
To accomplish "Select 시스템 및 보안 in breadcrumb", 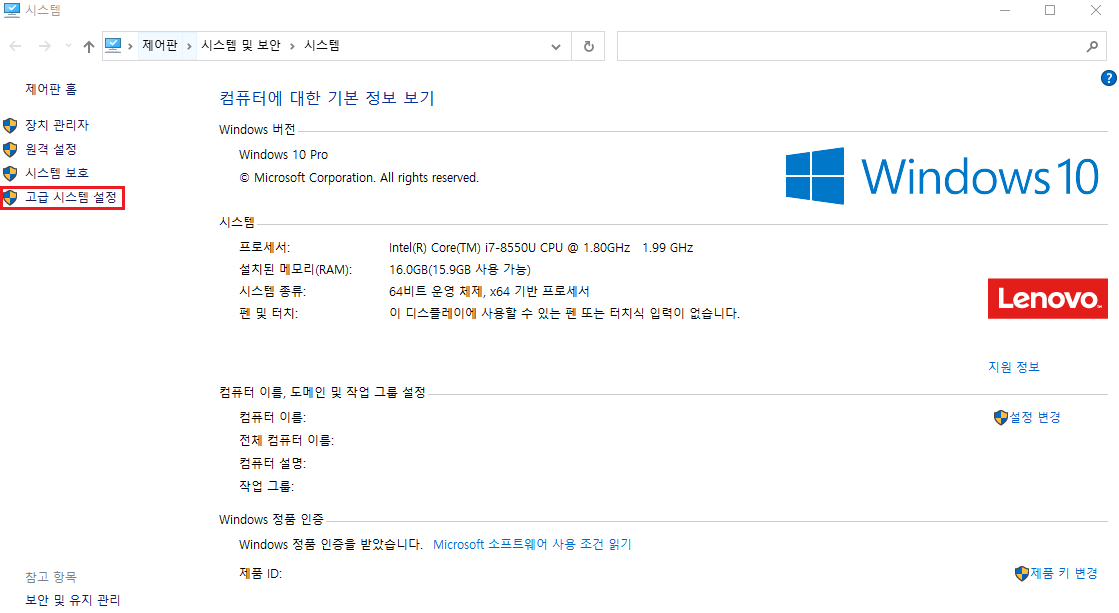I will point(241,46).
